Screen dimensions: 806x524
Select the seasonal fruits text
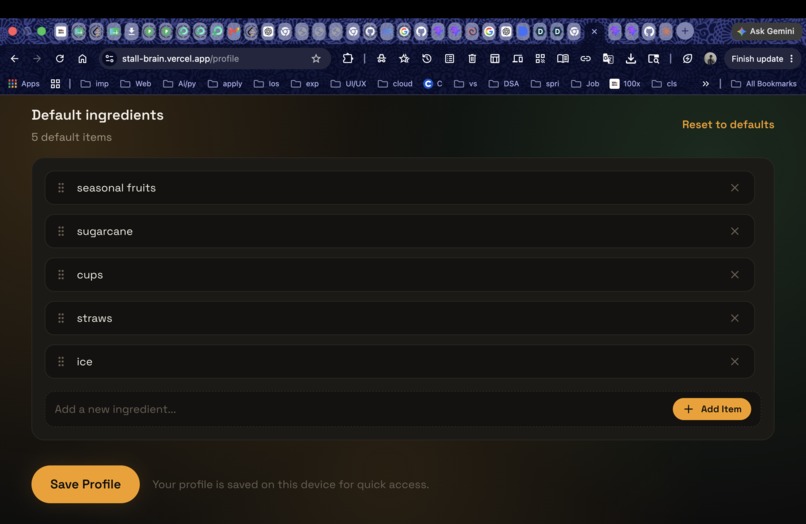pyautogui.click(x=116, y=188)
